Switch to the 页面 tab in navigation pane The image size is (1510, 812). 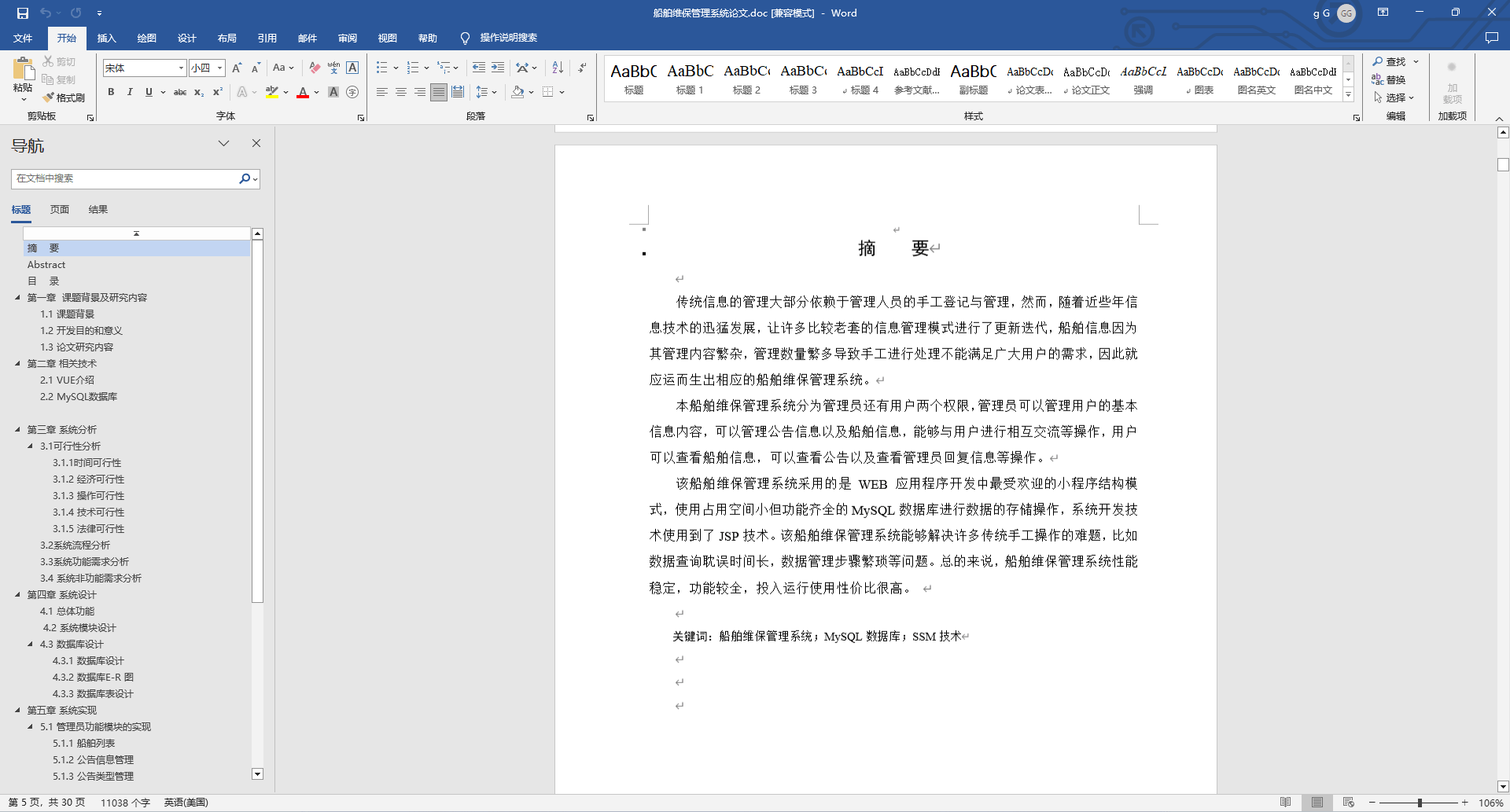coord(59,209)
